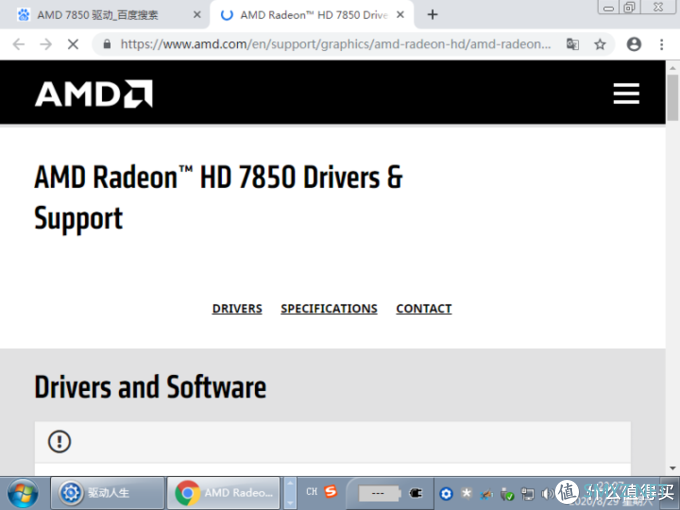This screenshot has height=510, width=680.
Task: Click the taskbar toolbar scroll down arrow
Action: point(290,502)
